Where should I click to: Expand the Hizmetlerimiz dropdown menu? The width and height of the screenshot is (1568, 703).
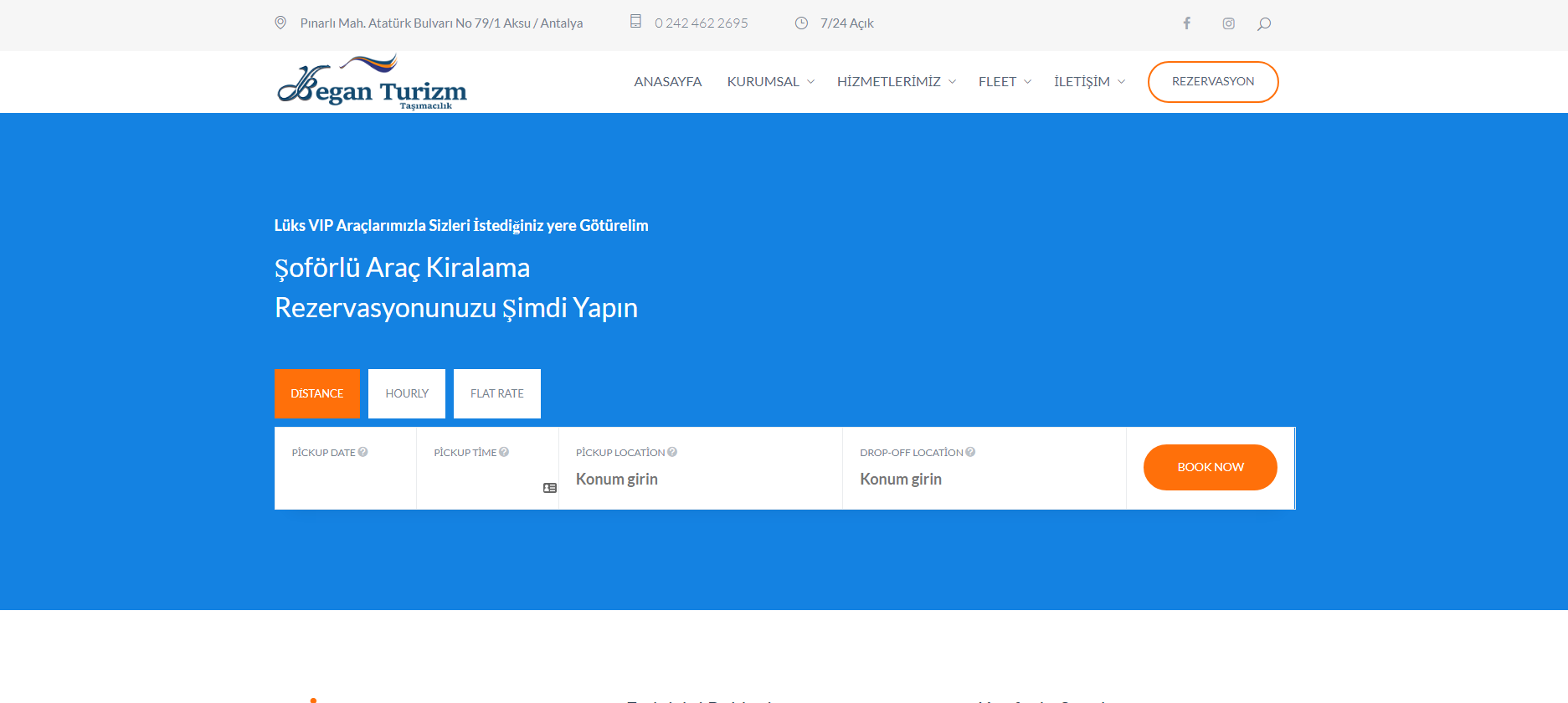tap(896, 82)
